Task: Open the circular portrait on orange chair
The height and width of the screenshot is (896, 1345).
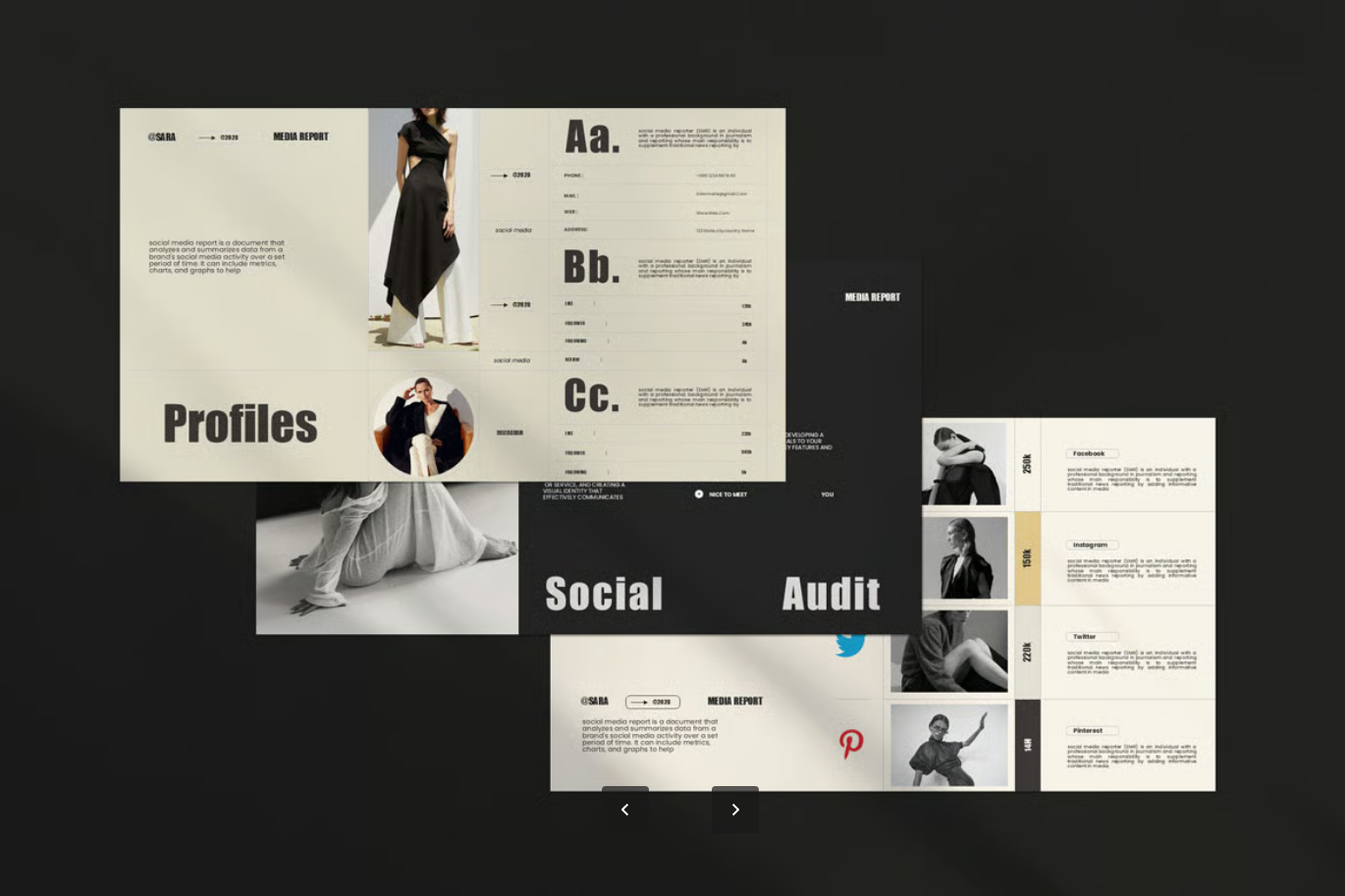Action: point(423,426)
